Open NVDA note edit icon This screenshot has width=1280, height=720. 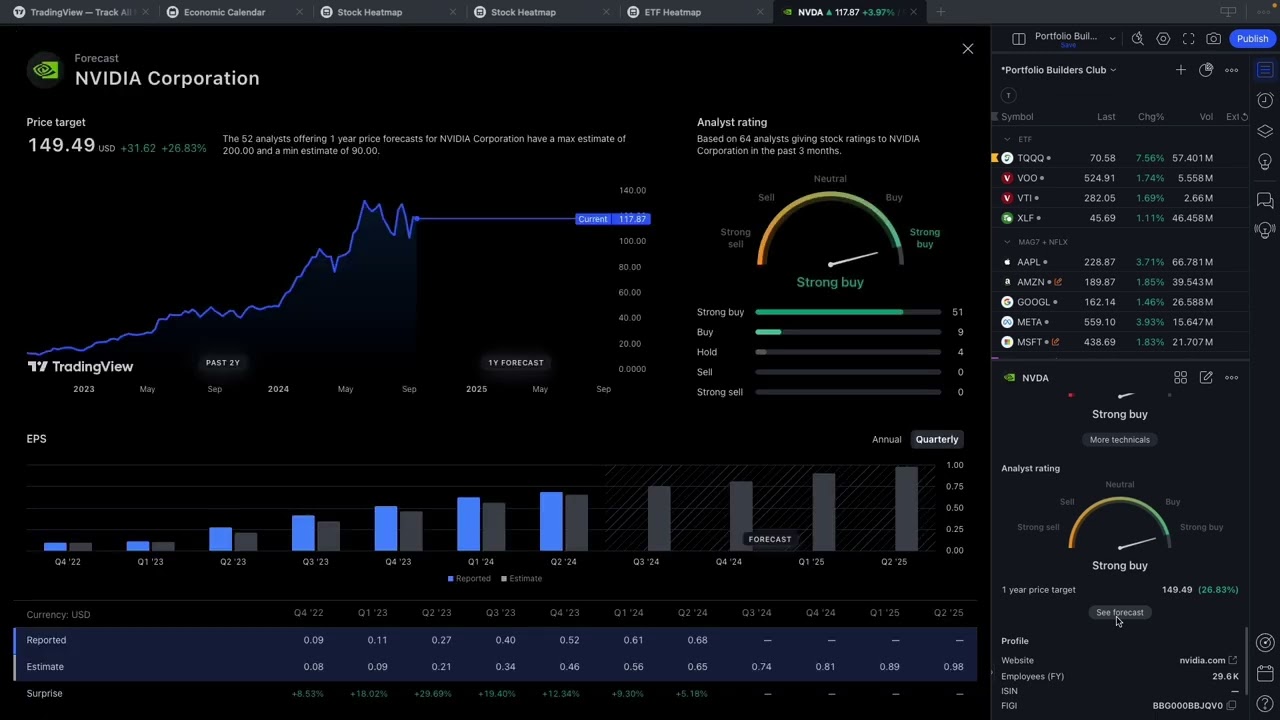1206,378
